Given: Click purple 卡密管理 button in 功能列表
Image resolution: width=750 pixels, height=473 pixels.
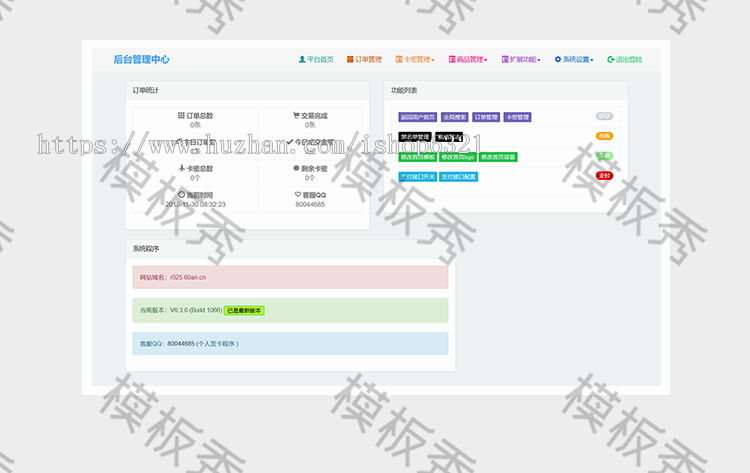Looking at the screenshot, I should tap(518, 117).
